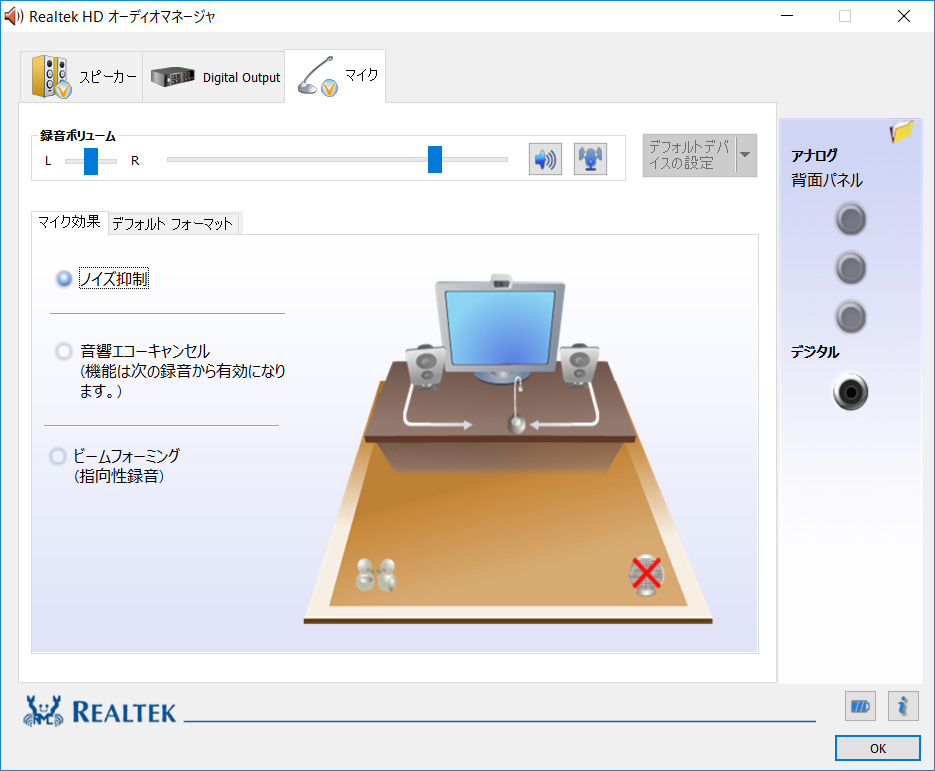
Task: Enable 音響エコーキャンセル option
Action: (64, 351)
